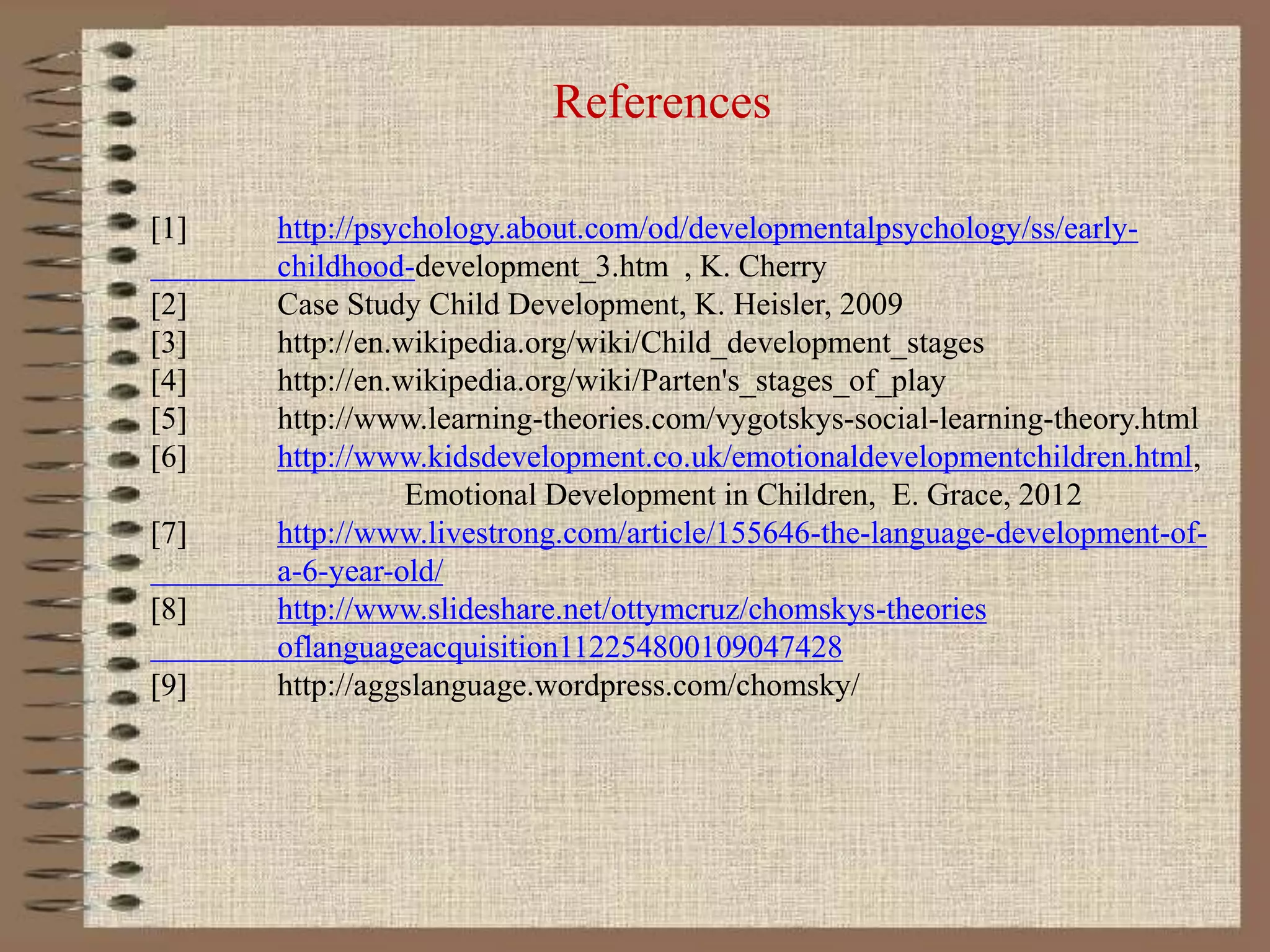Click the 'development_3.htm , K. Cherry' text
Screen dimensions: 1270x952
[x=621, y=268]
